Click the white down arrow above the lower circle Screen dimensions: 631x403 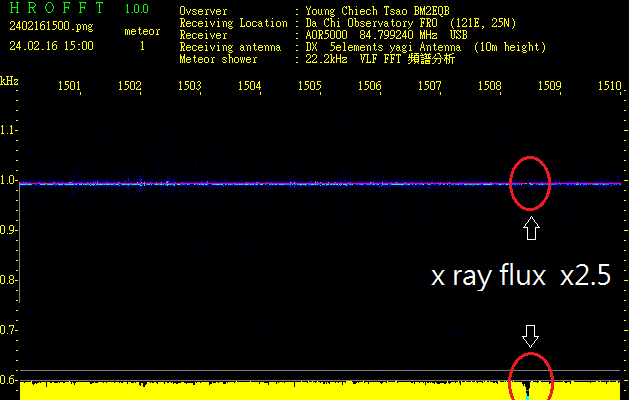[x=532, y=333]
